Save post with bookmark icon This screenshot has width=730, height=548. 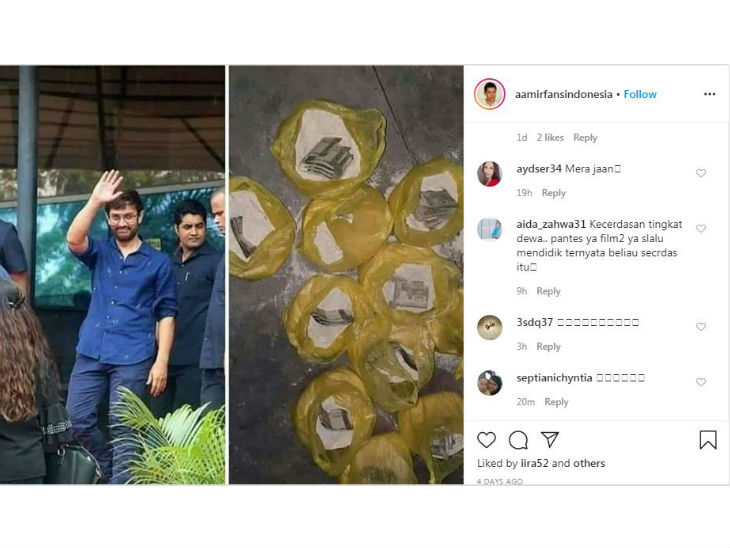click(707, 440)
